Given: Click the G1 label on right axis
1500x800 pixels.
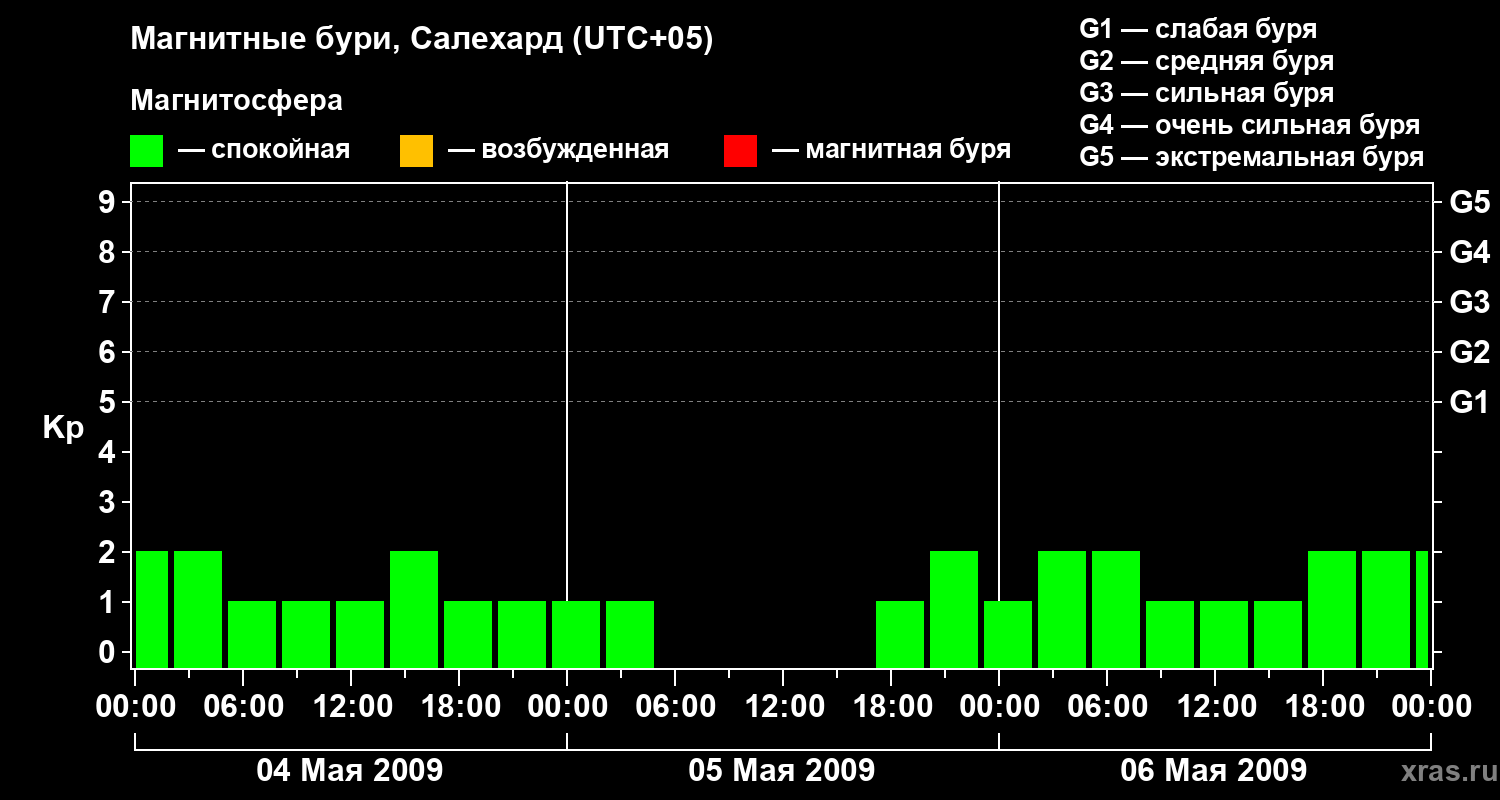Looking at the screenshot, I should coord(1470,402).
